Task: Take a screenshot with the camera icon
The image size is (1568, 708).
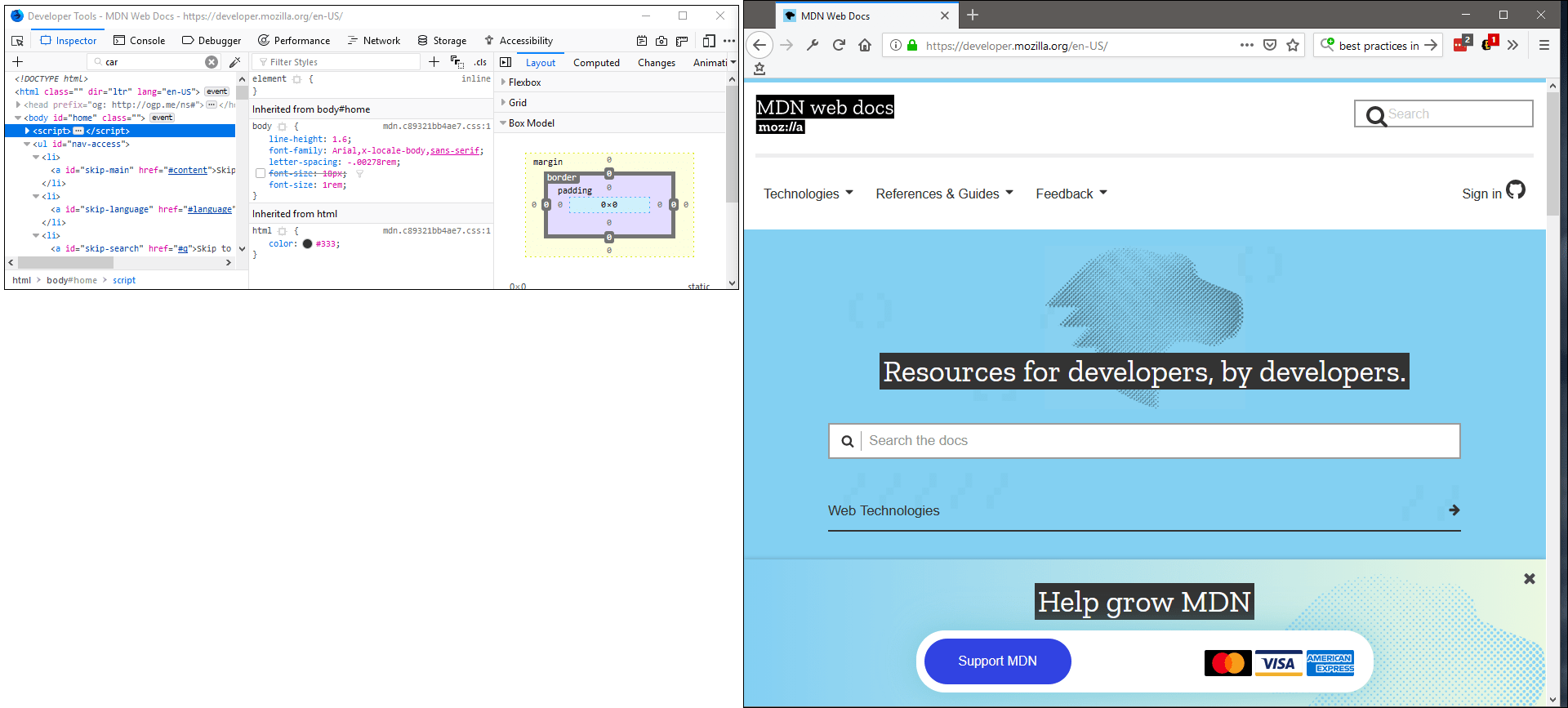Action: pos(661,41)
